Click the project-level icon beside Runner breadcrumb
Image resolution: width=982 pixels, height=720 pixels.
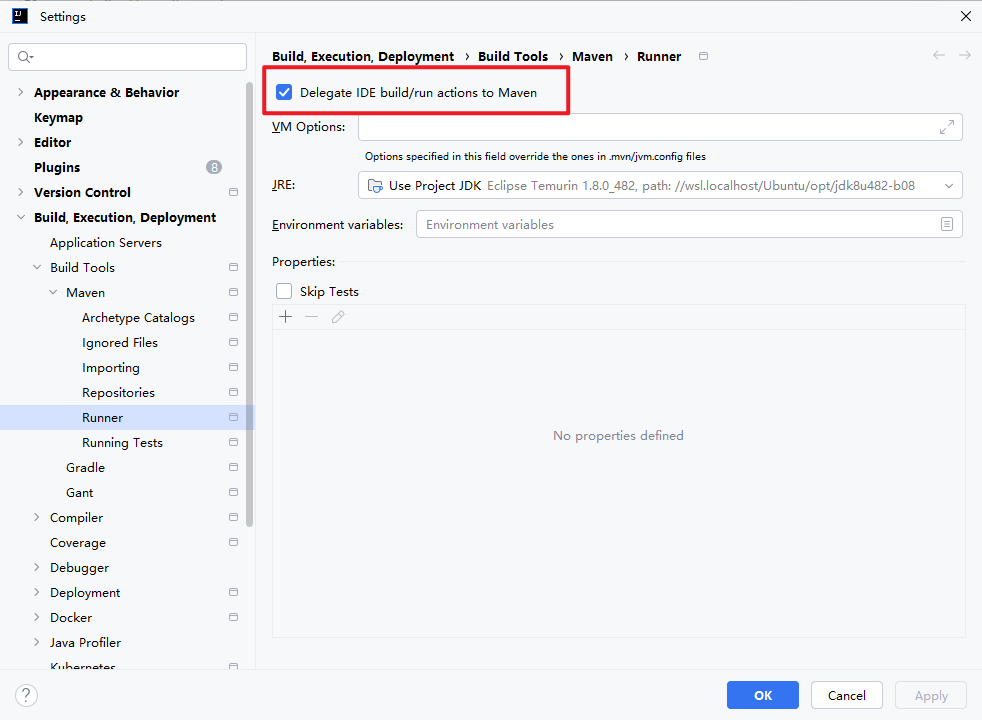pos(703,56)
